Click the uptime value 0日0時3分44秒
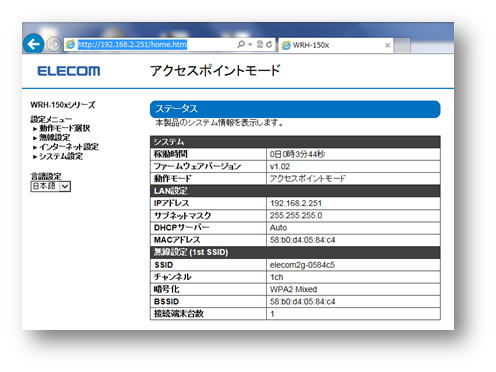The image size is (496, 372). coord(297,154)
